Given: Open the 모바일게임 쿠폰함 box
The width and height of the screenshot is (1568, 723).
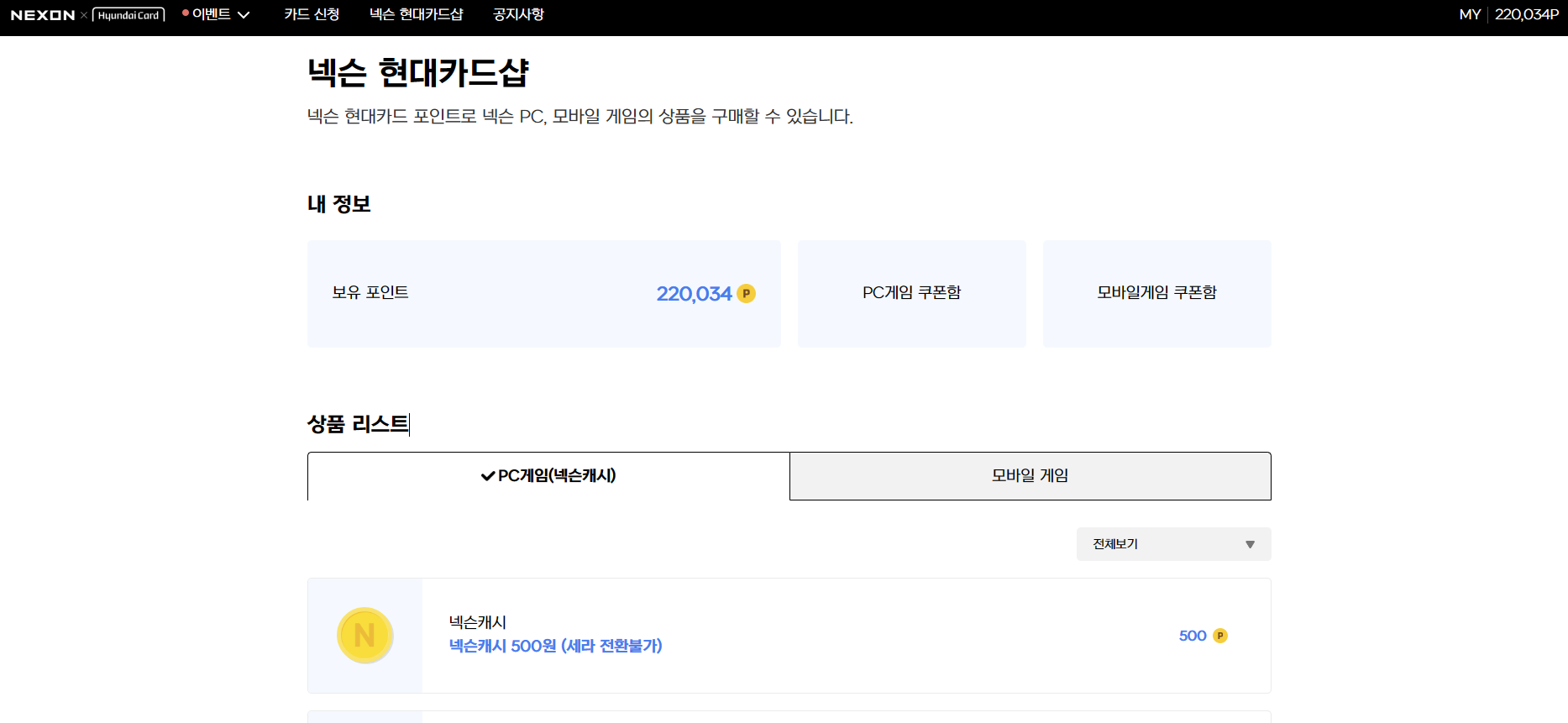Looking at the screenshot, I should 1156,293.
